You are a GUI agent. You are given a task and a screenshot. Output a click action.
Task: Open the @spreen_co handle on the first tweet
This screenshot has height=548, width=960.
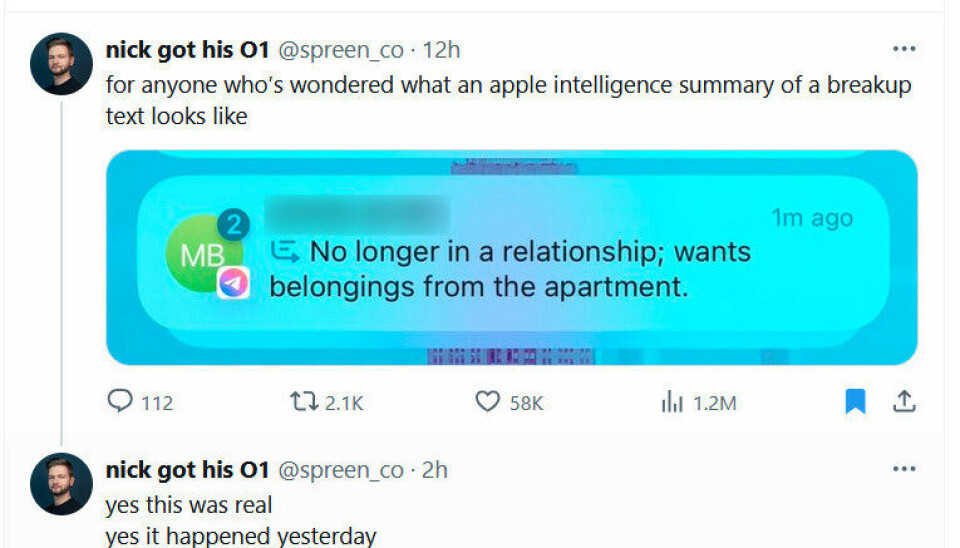(340, 50)
